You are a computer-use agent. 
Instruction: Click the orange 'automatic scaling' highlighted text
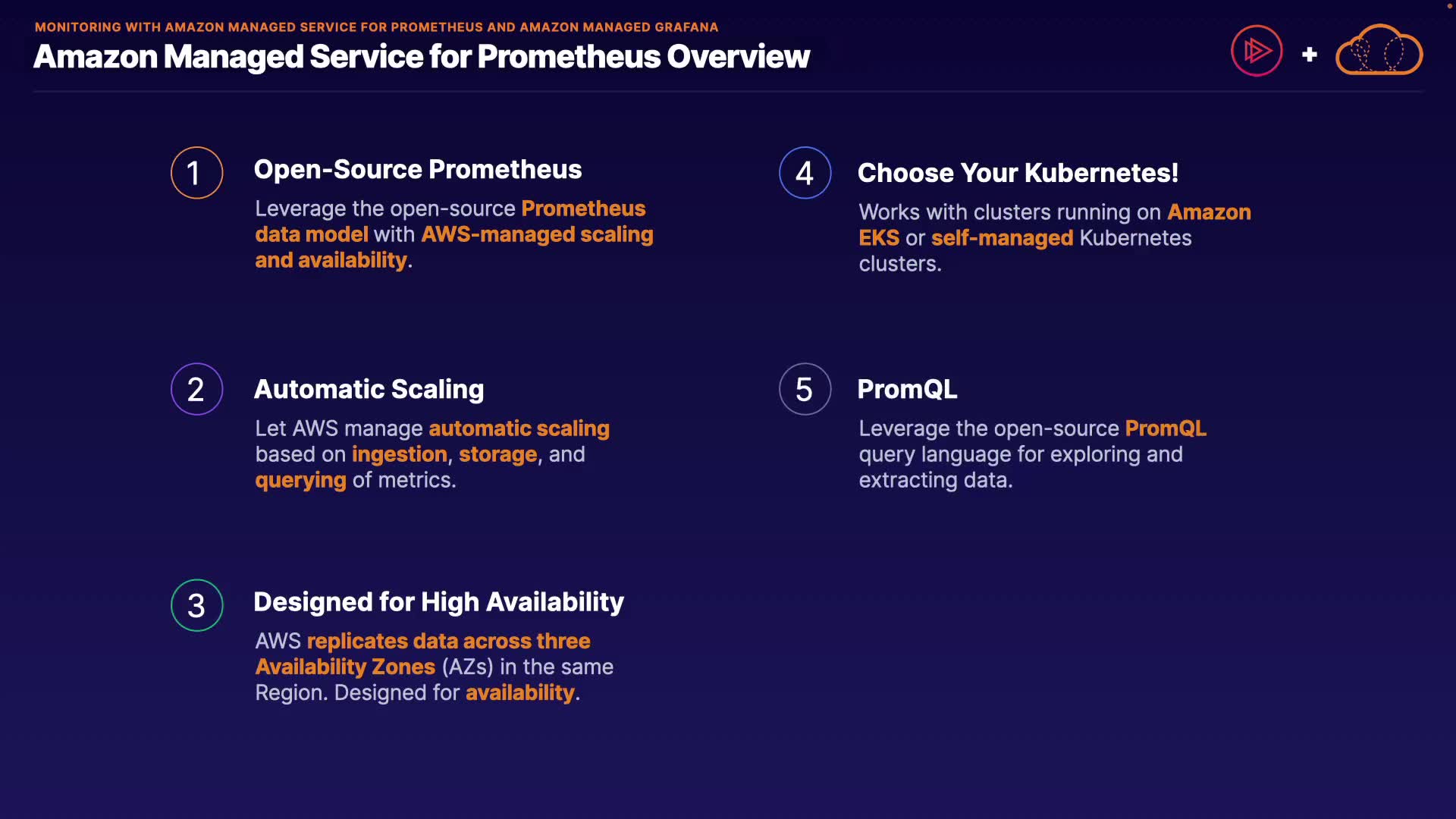click(519, 428)
